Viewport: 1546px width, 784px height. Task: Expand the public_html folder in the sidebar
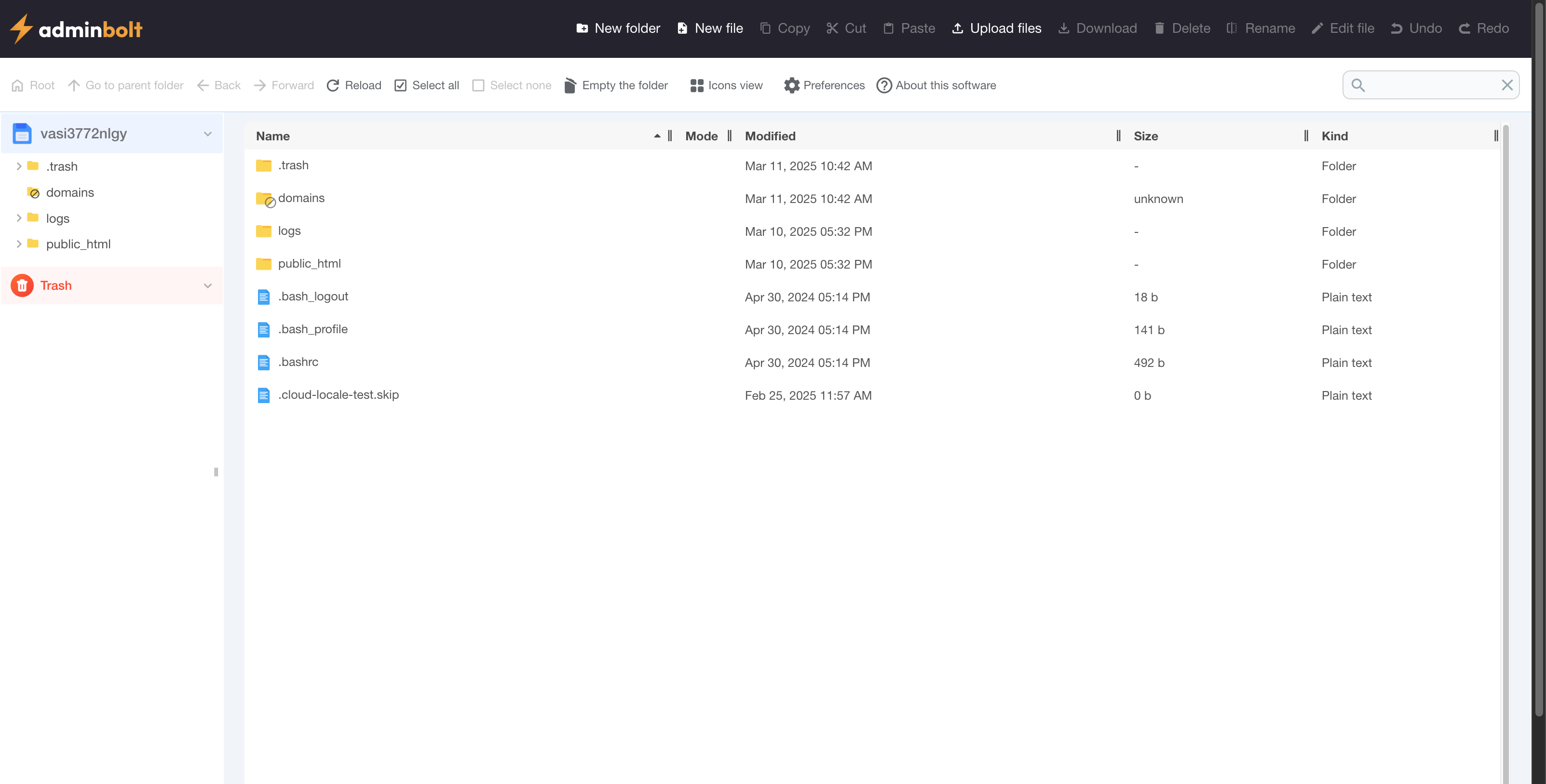tap(19, 243)
